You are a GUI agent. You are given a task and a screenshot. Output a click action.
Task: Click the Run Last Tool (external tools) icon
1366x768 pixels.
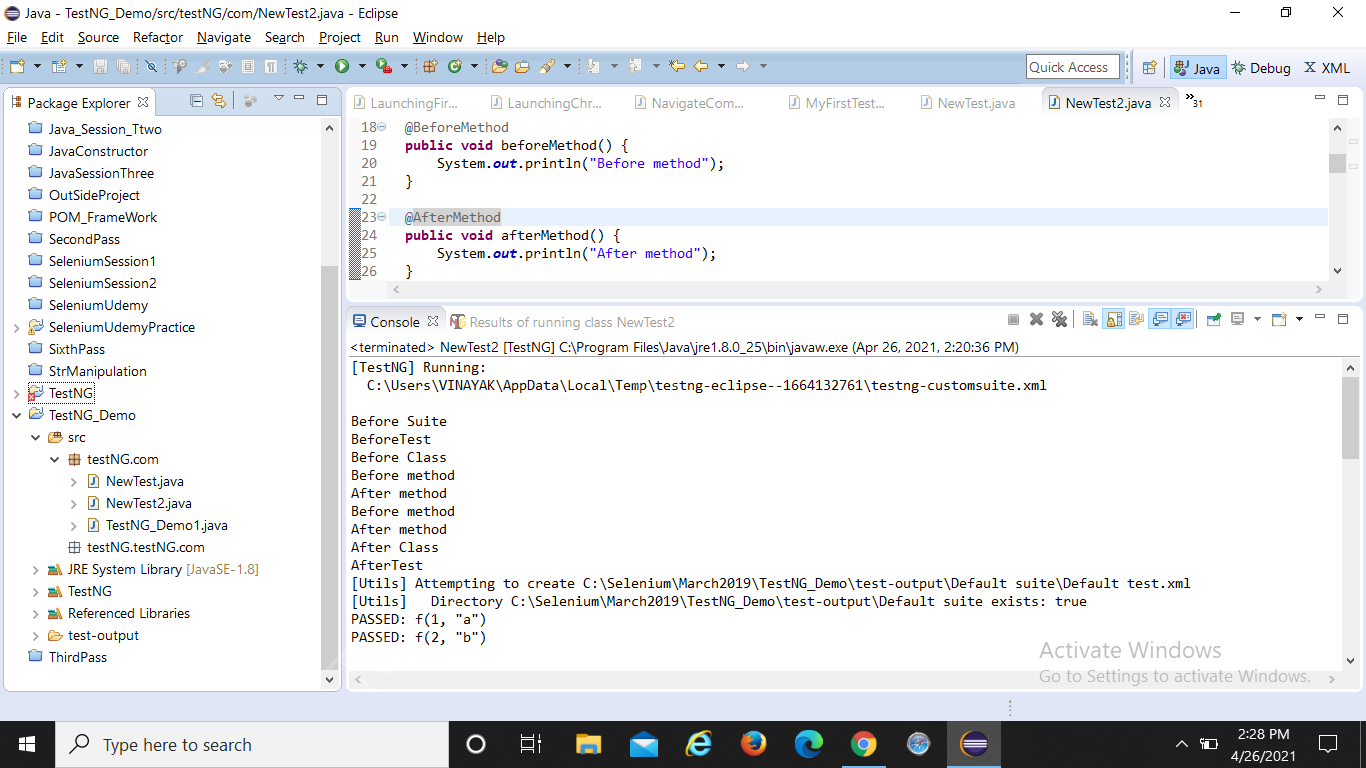click(x=383, y=66)
